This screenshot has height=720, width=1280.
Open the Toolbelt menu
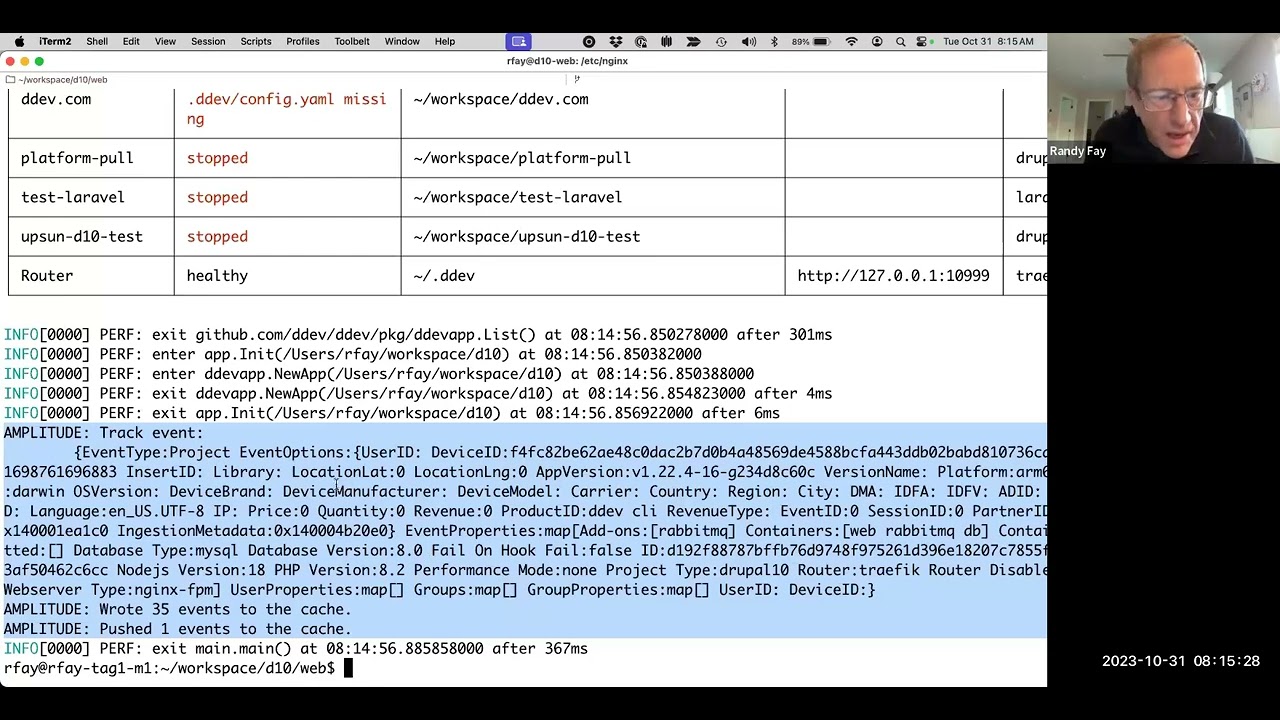[x=352, y=42]
